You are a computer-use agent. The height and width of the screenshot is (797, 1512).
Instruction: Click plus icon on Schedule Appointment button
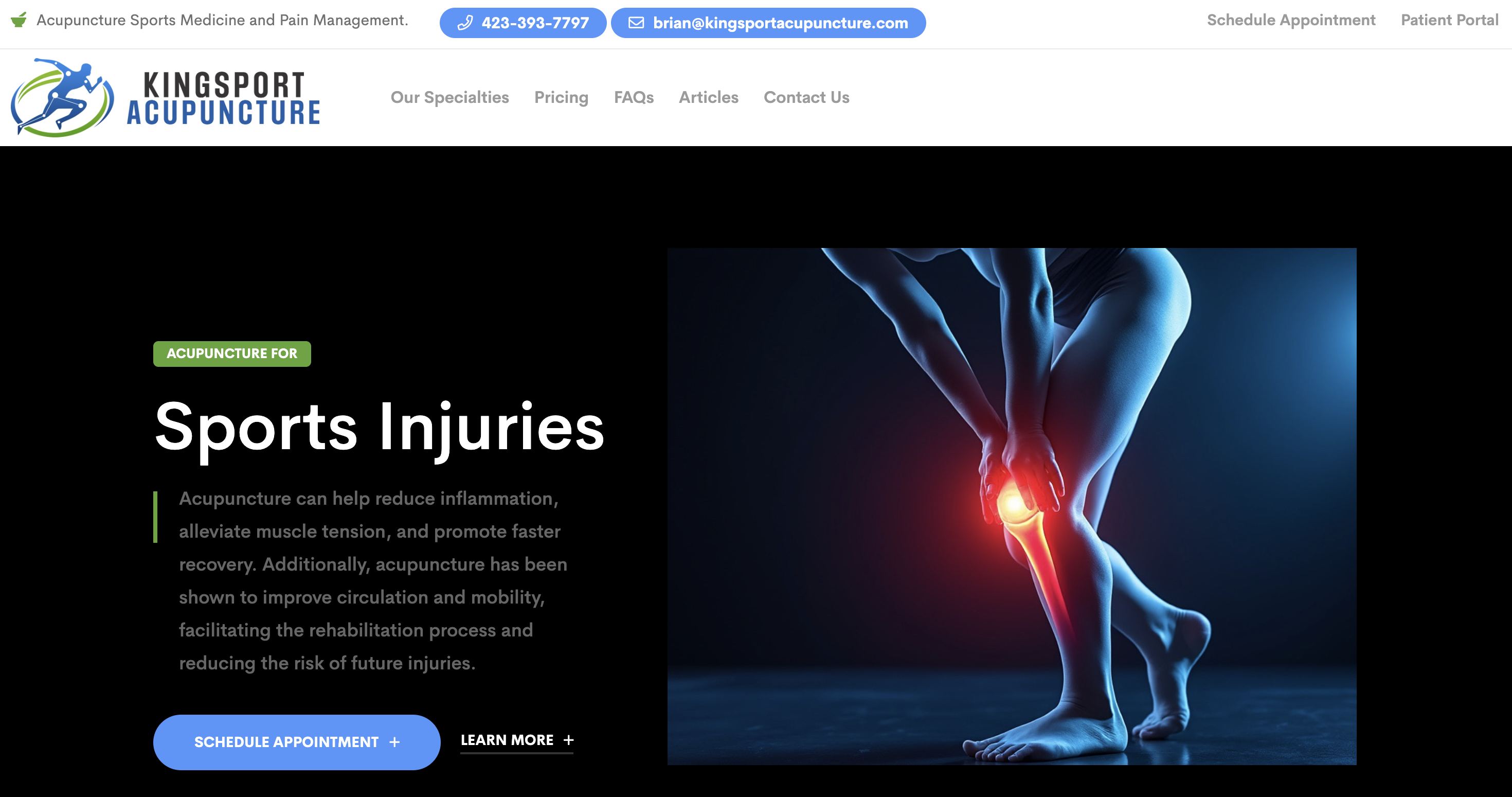click(x=394, y=742)
